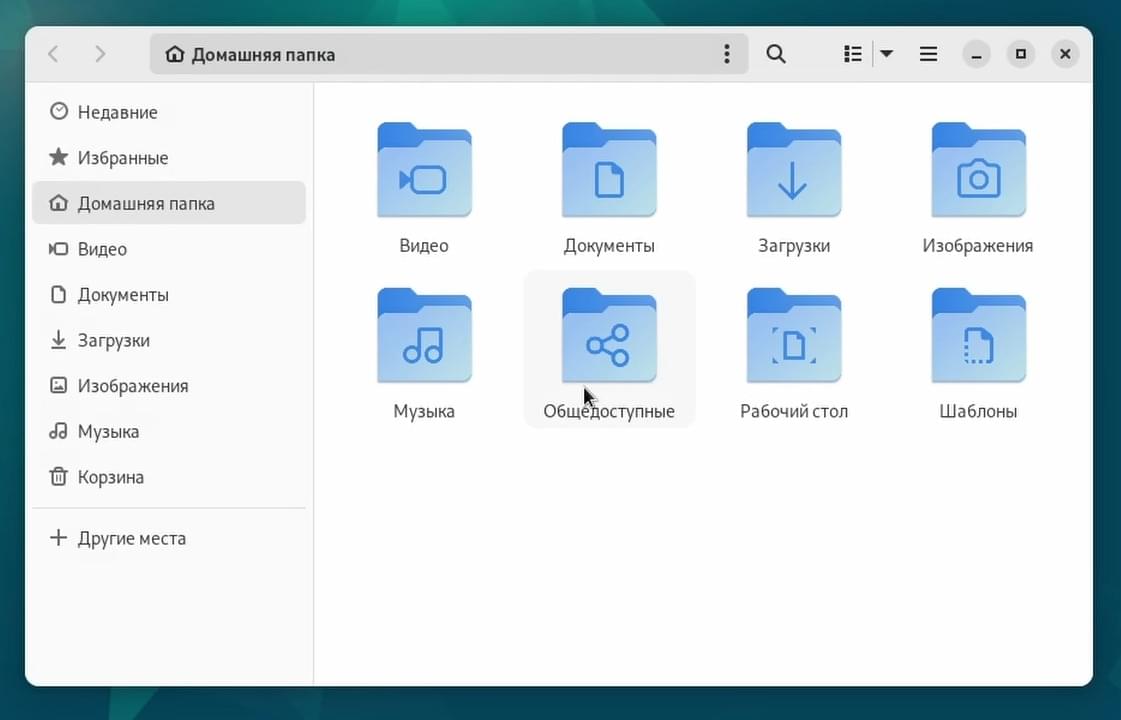Screen dimensions: 1121x720
Task: Click the Корзина label in sidebar
Action: (x=111, y=477)
